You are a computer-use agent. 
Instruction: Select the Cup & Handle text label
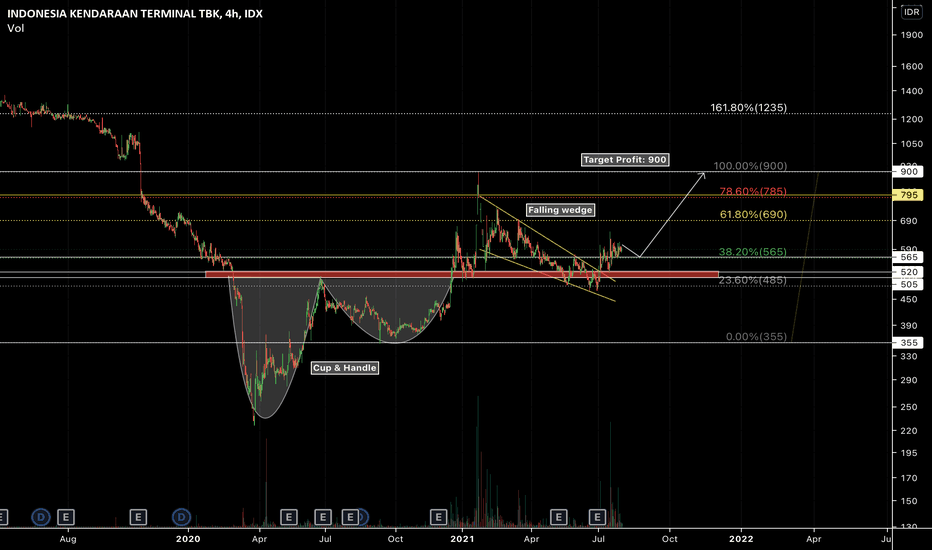click(345, 368)
